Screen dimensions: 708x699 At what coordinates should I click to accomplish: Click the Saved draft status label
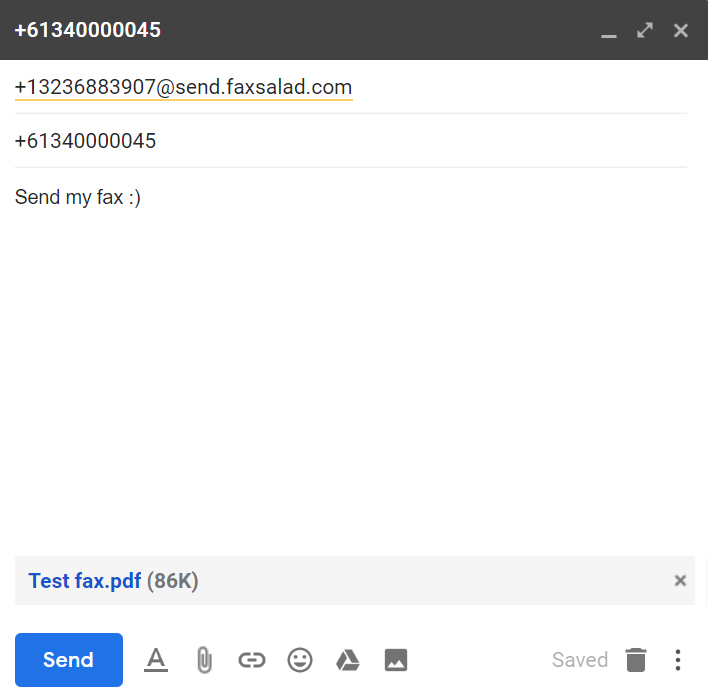pos(580,660)
